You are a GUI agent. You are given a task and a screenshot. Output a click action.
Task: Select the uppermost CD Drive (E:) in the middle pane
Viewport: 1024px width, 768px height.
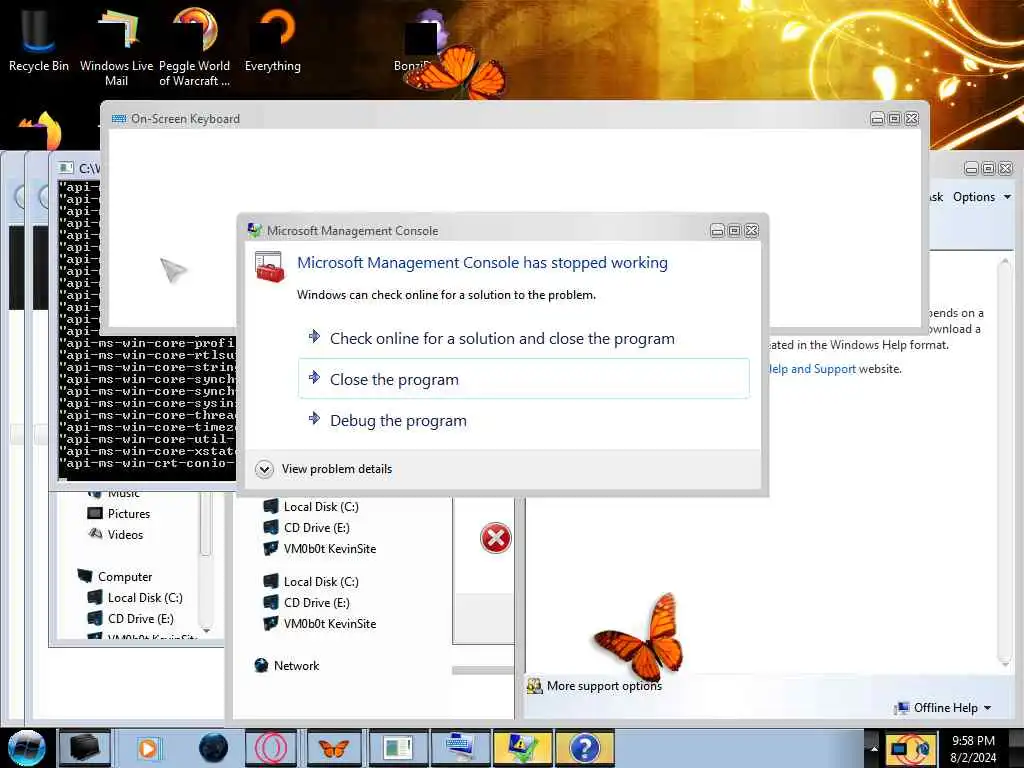pyautogui.click(x=306, y=528)
